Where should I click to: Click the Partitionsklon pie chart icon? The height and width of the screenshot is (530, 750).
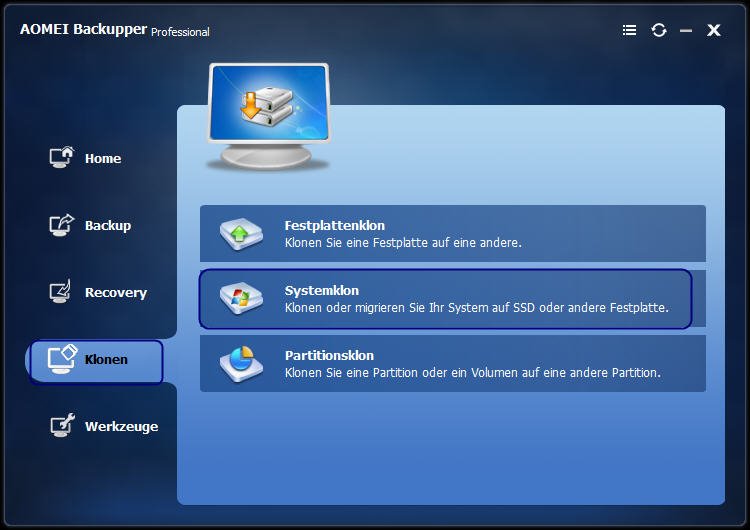(241, 364)
